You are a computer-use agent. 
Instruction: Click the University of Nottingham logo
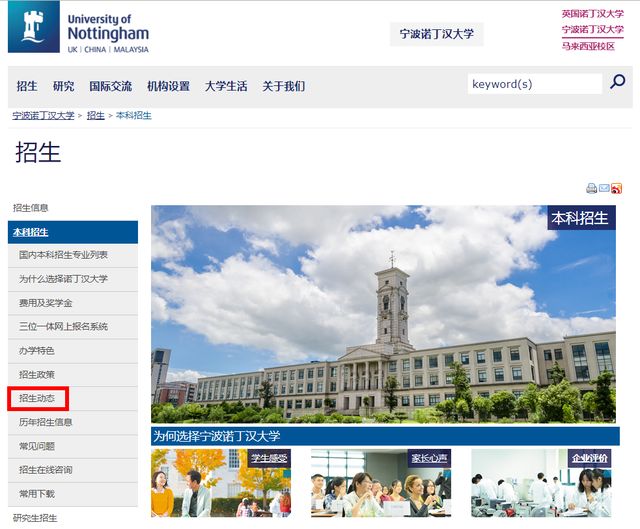78,27
